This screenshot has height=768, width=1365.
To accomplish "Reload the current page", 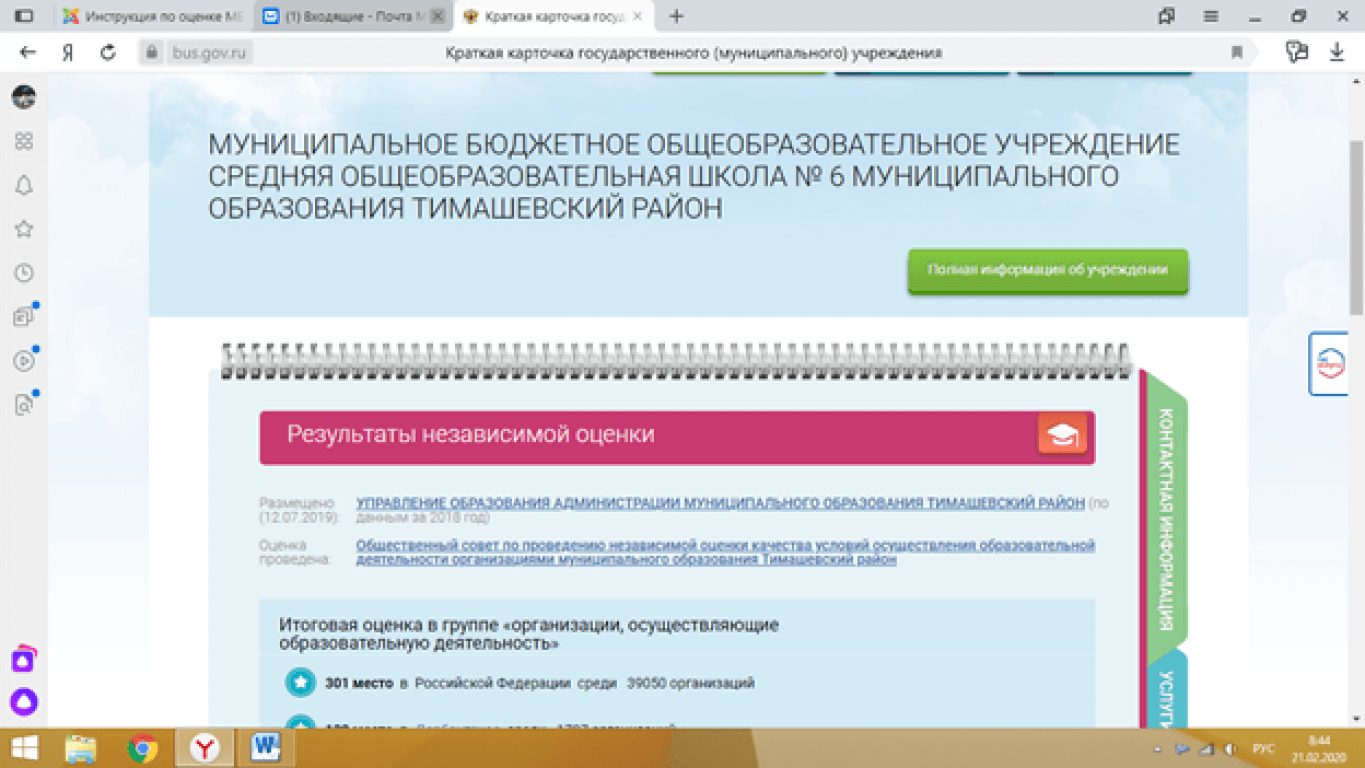I will tap(108, 53).
